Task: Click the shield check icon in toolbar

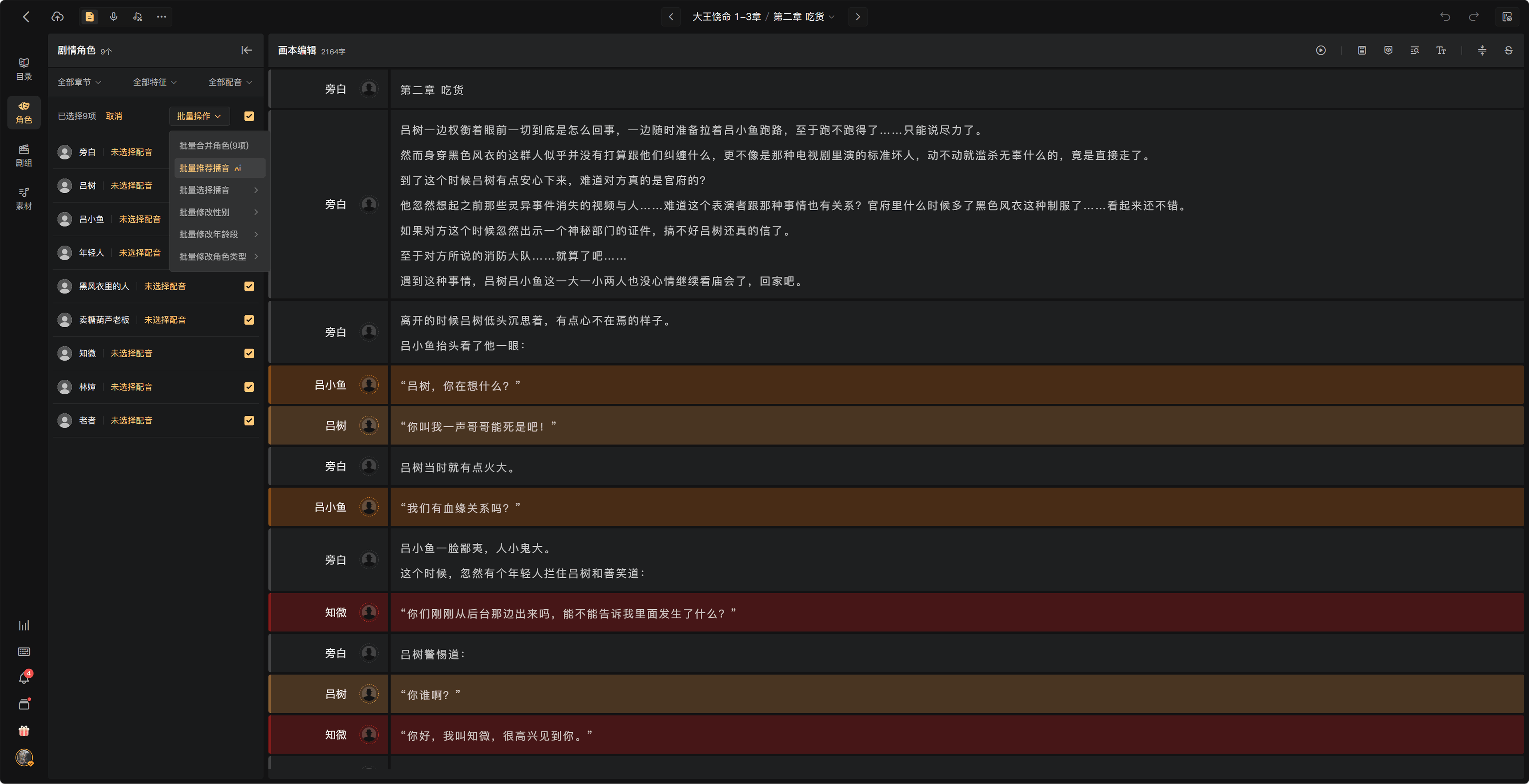Action: [x=1388, y=51]
